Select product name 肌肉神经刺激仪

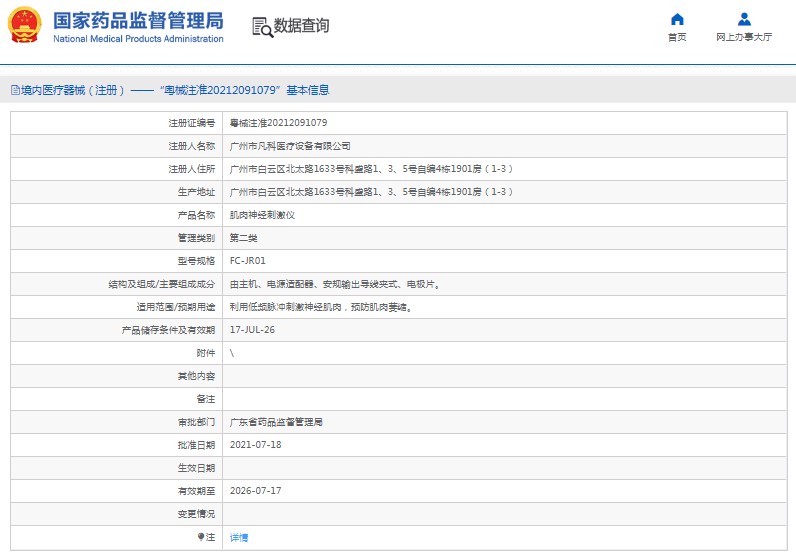pos(262,215)
